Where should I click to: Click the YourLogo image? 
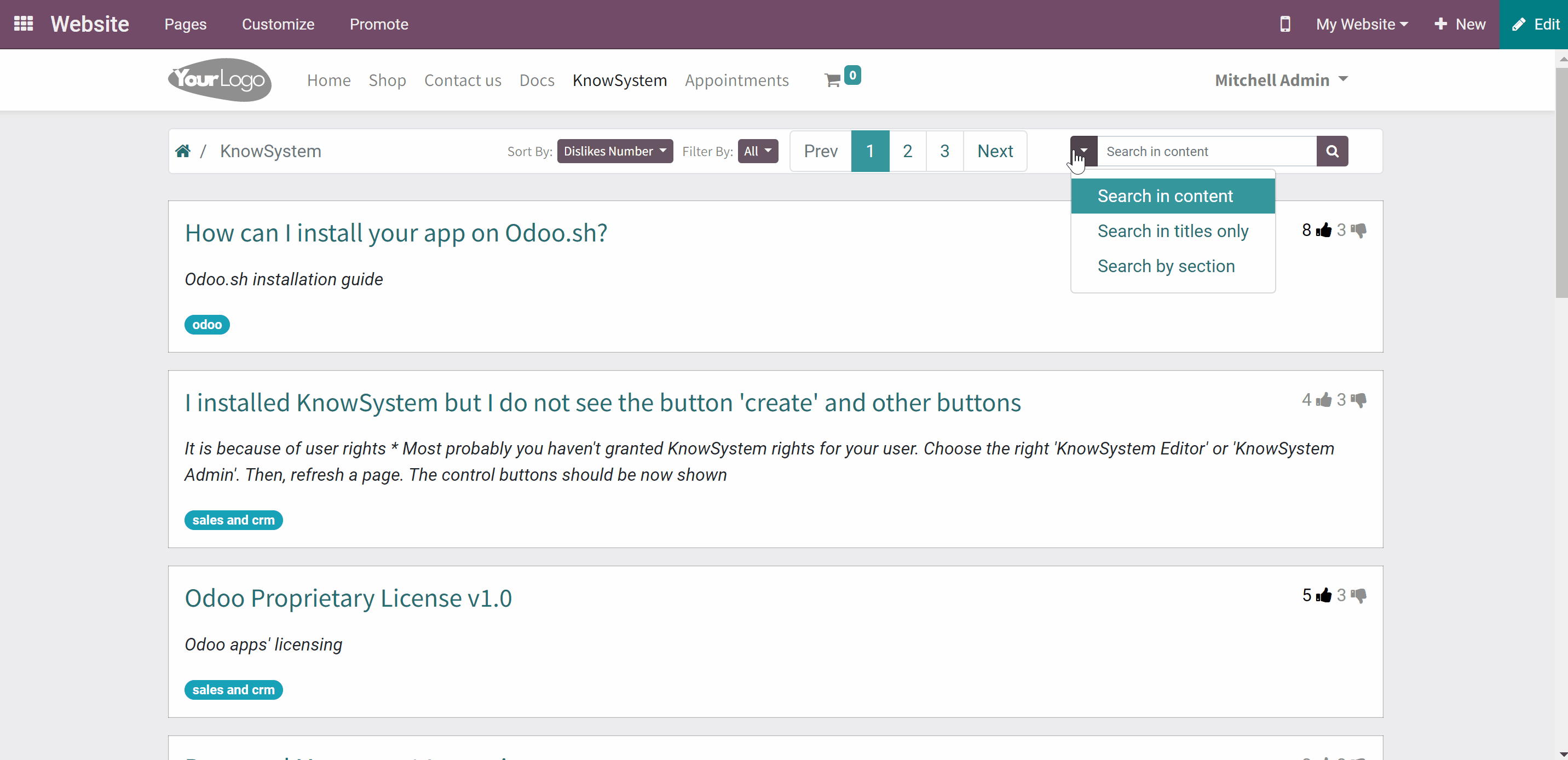[220, 80]
